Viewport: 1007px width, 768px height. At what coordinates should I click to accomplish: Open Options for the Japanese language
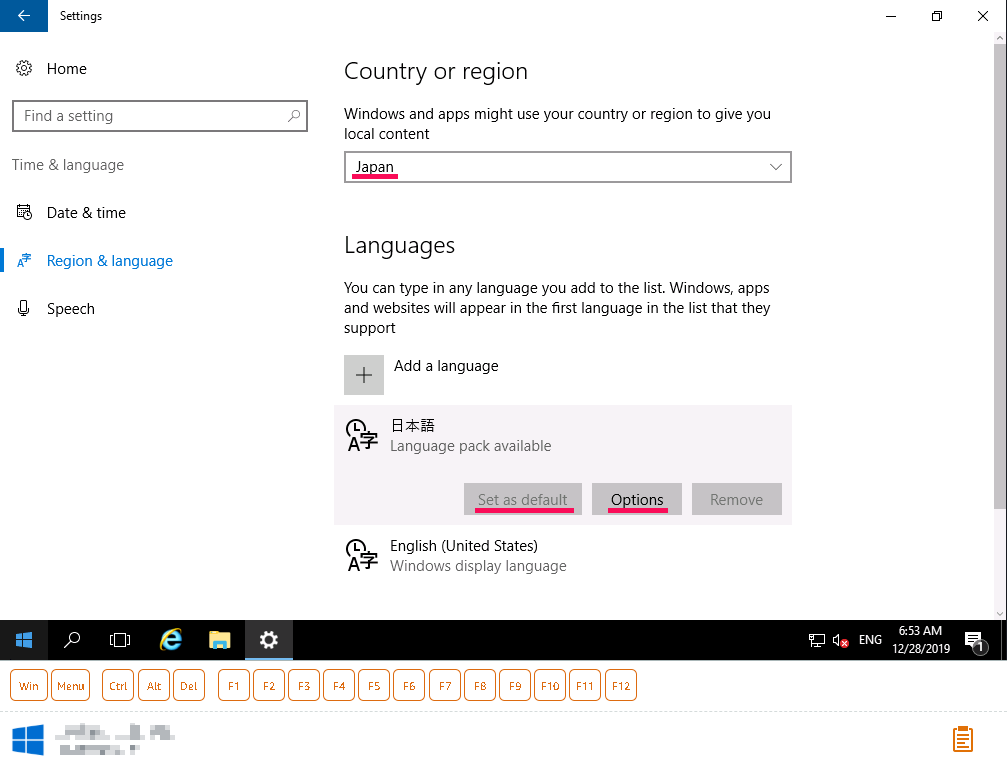(637, 499)
